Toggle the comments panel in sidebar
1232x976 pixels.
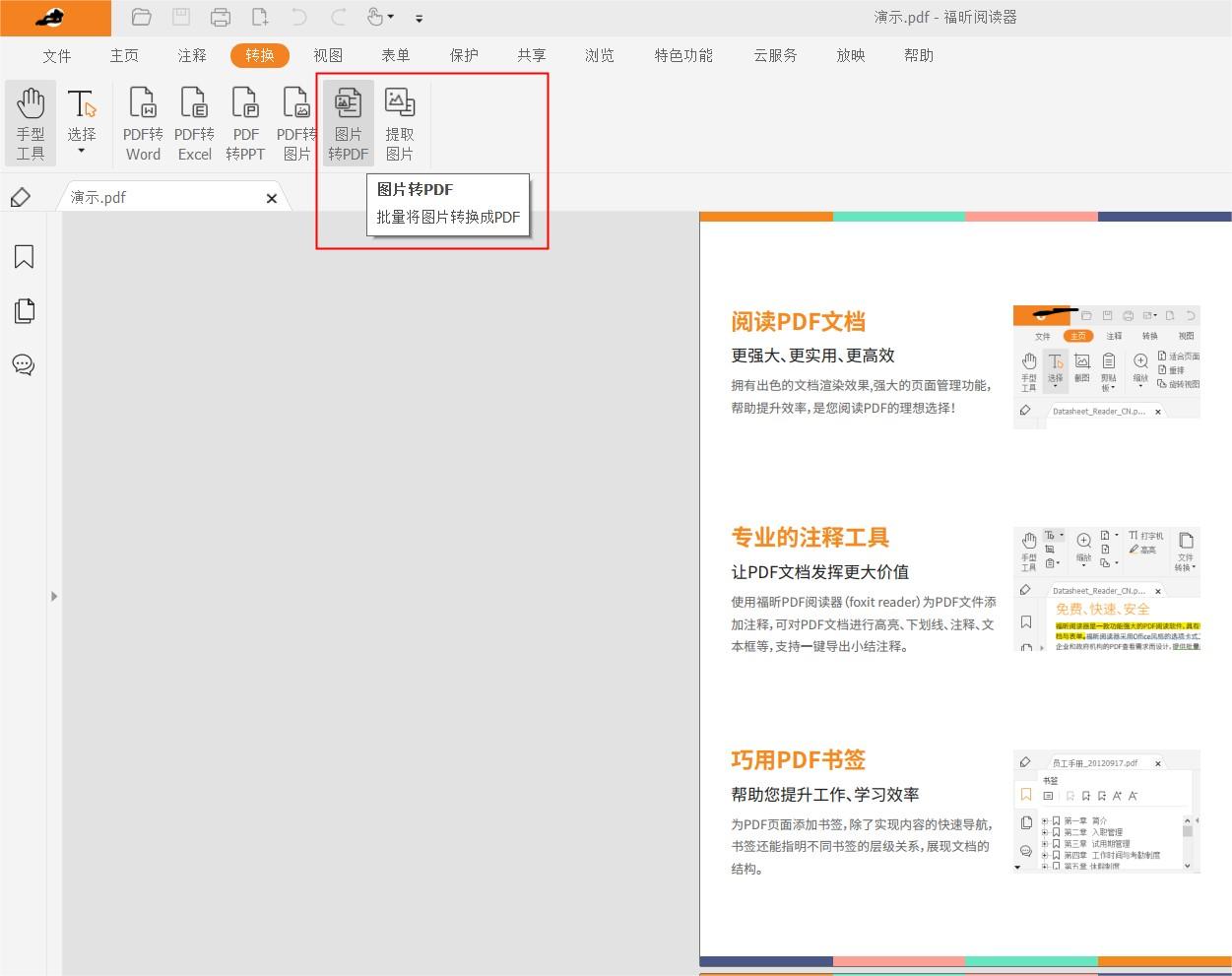point(23,364)
